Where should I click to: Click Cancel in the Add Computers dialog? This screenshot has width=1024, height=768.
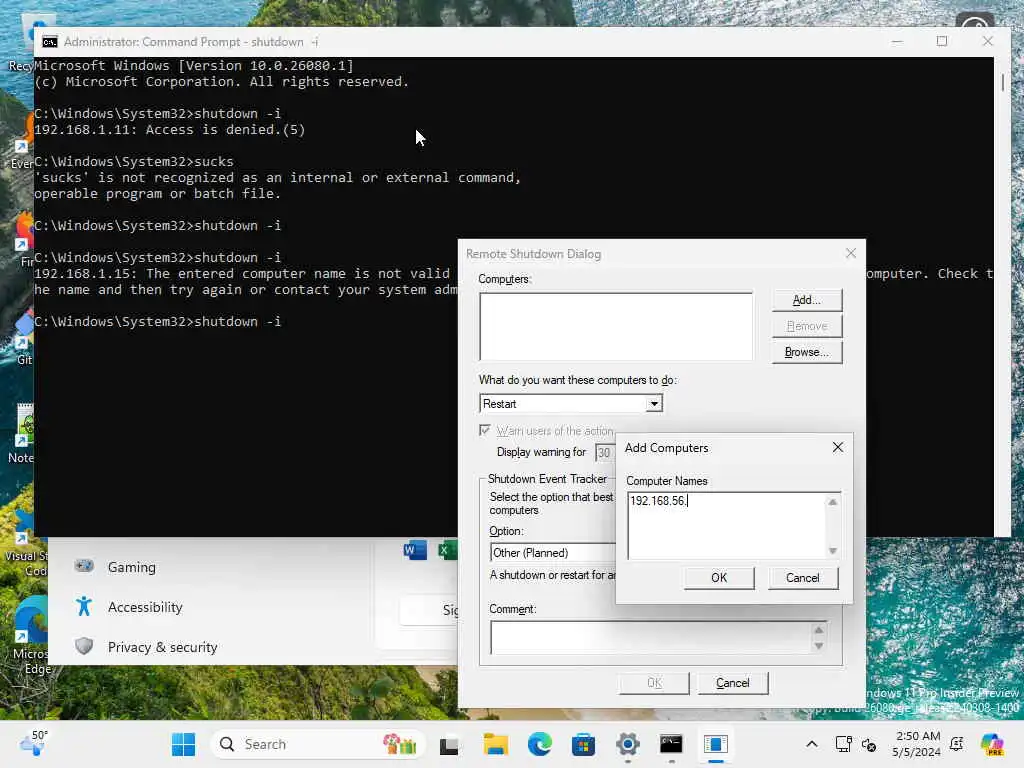coord(803,577)
